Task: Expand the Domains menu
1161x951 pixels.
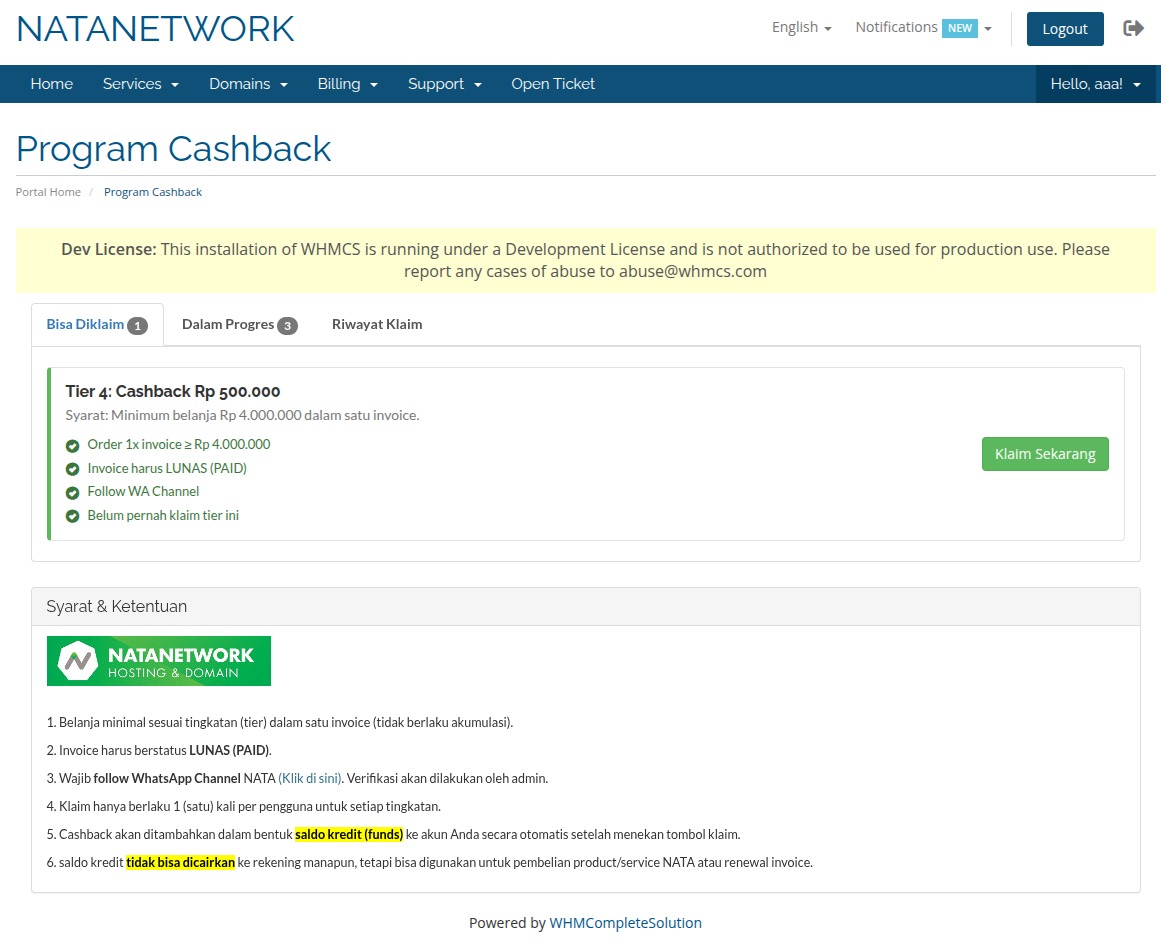Action: (248, 84)
